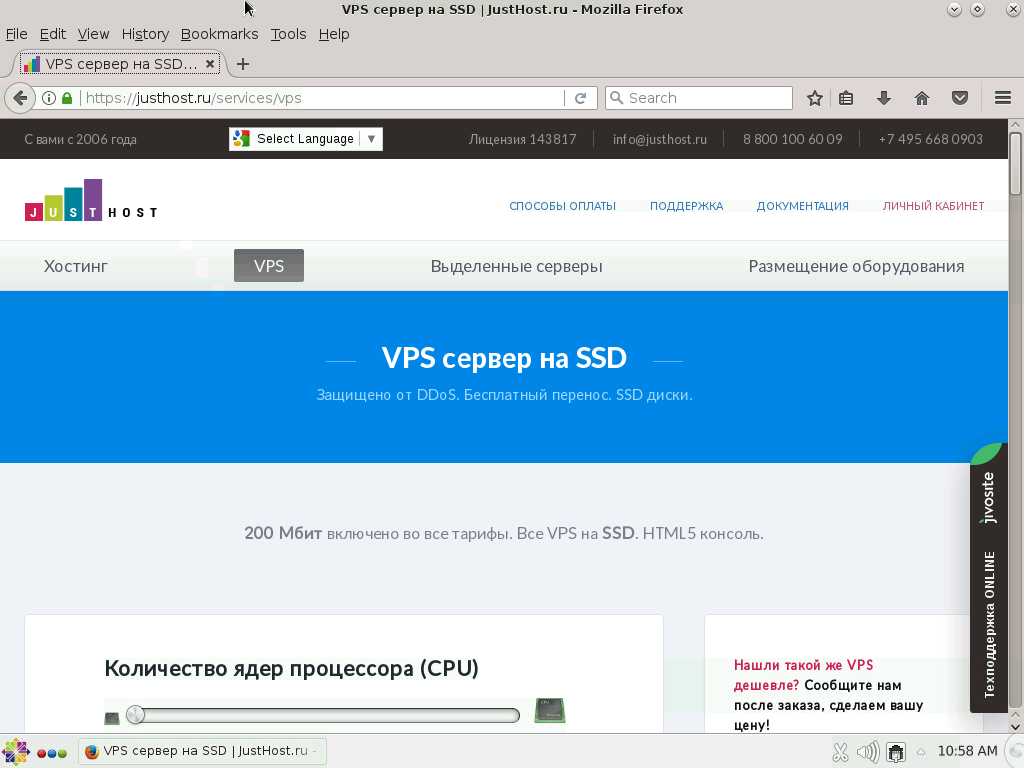The width and height of the screenshot is (1024, 768).
Task: Focus the Firefox Search field
Action: tap(699, 98)
